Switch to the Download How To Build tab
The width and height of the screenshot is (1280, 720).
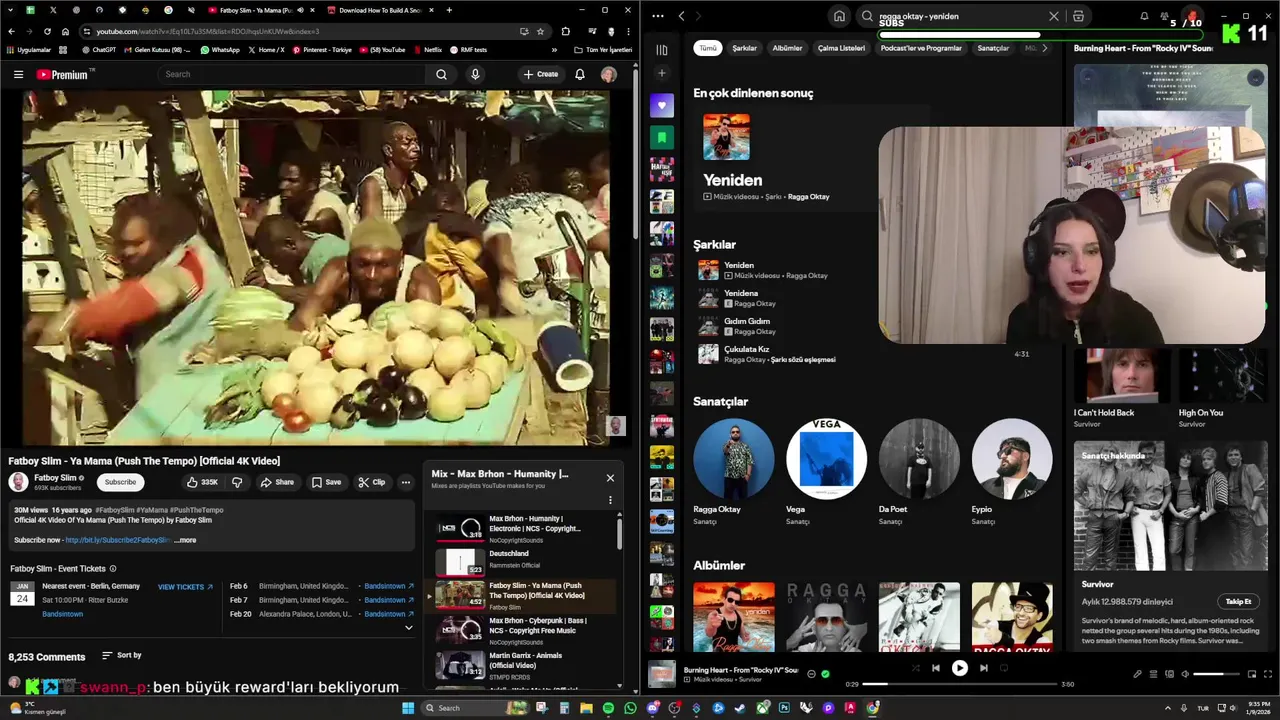(x=380, y=10)
